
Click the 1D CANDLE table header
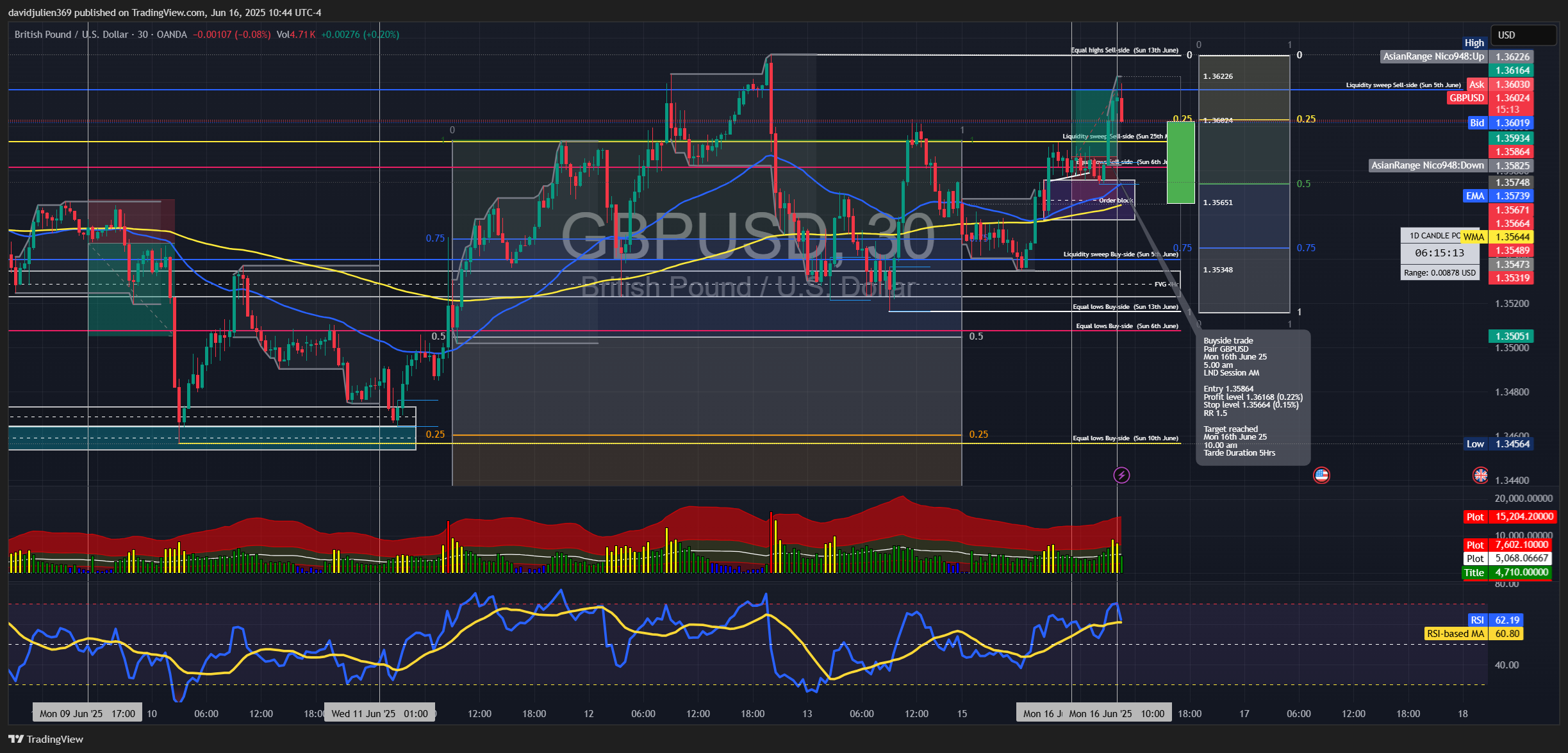coord(1432,236)
